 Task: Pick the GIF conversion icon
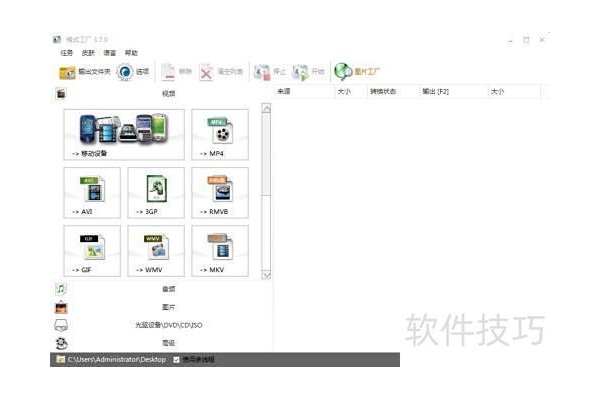91,249
